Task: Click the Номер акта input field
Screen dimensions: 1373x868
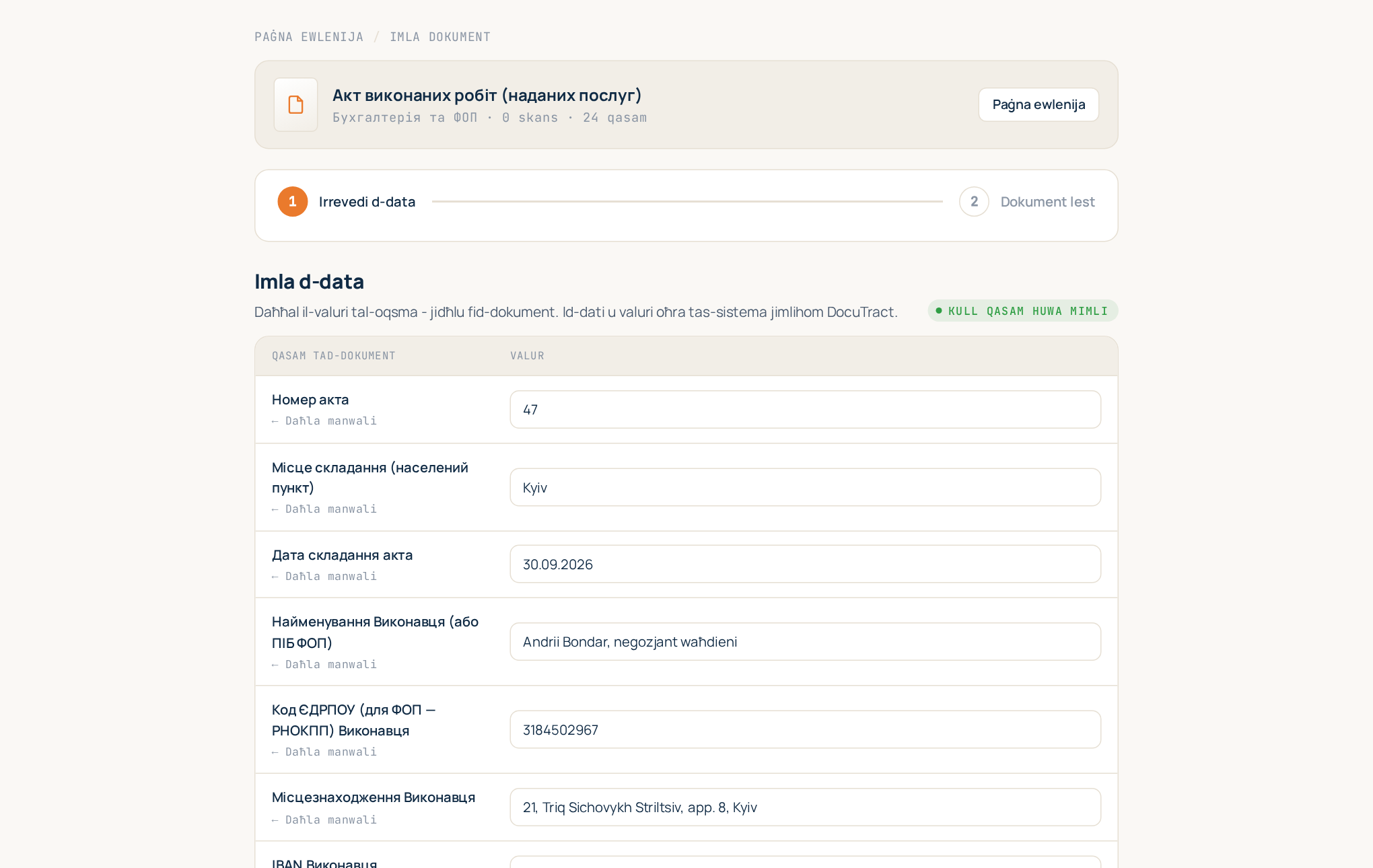Action: pyautogui.click(x=805, y=409)
